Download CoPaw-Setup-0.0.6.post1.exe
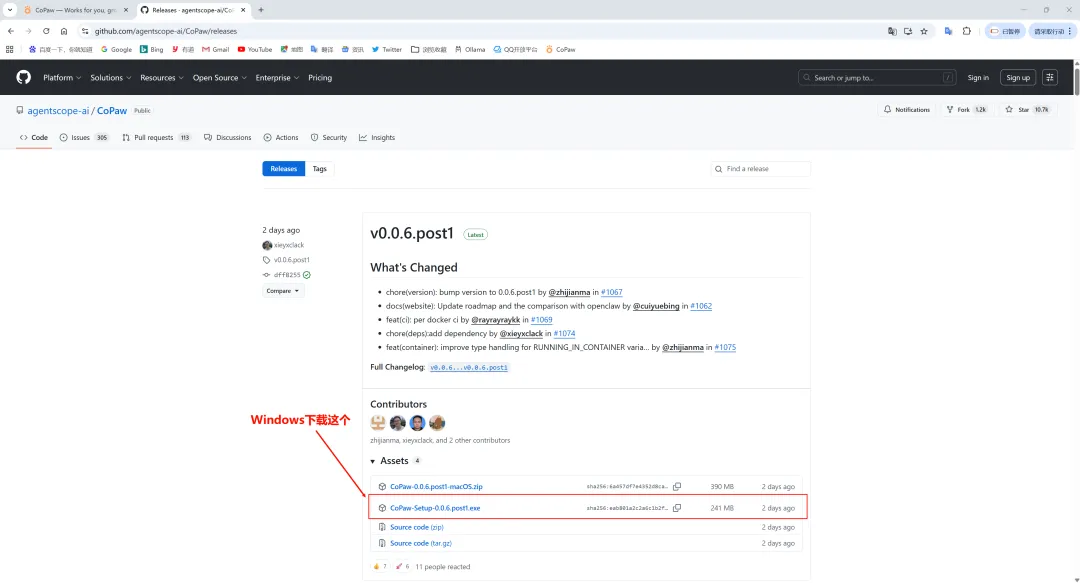The width and height of the screenshot is (1080, 583). tap(435, 508)
